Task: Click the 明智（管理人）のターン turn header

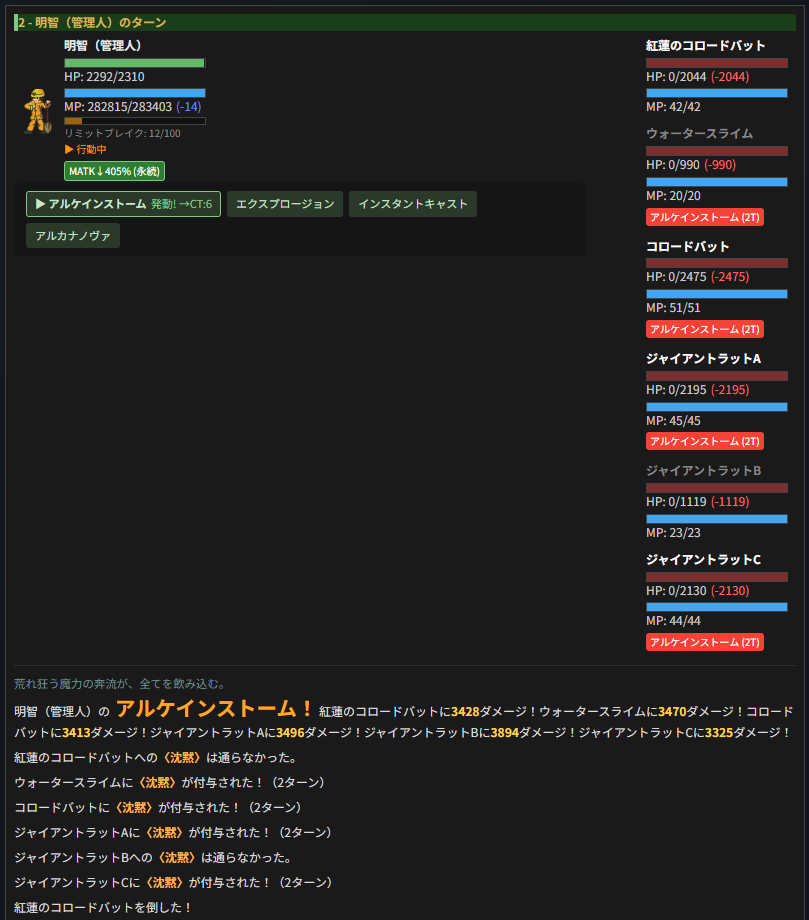Action: 92,22
